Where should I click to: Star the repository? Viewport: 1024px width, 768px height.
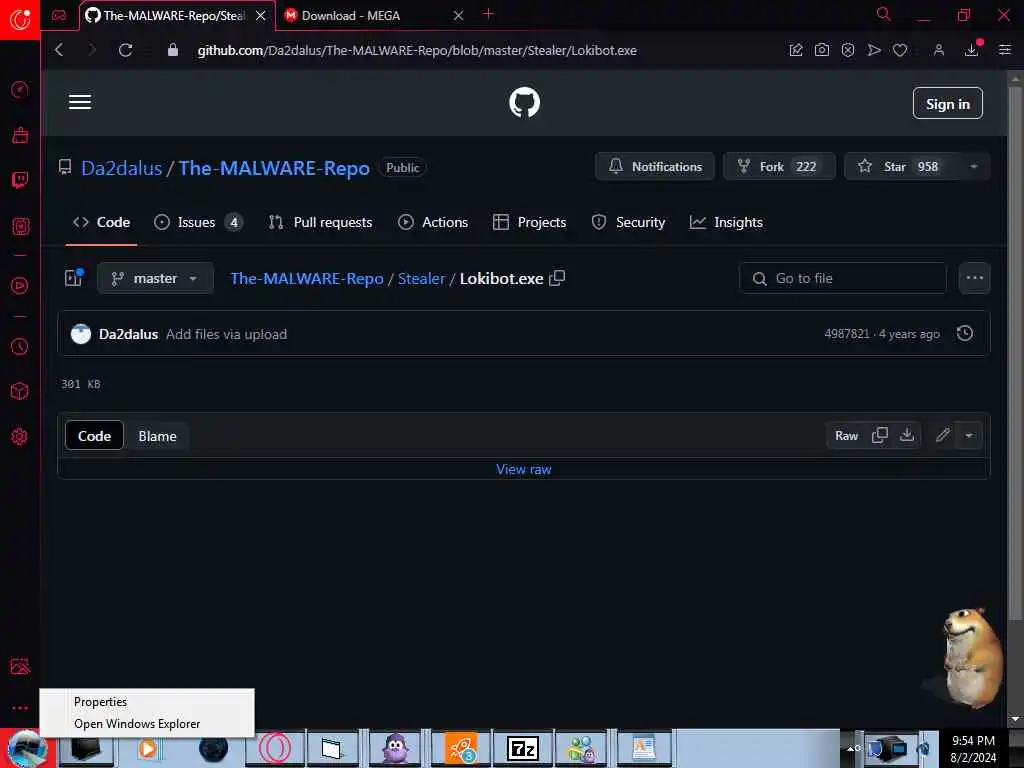pos(901,167)
